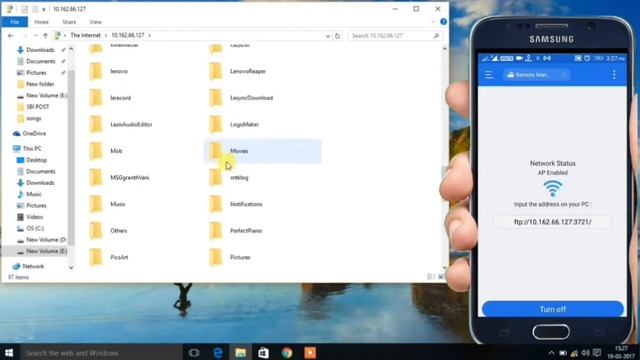Click the Back navigation arrow
640x360 pixels.
[11, 36]
